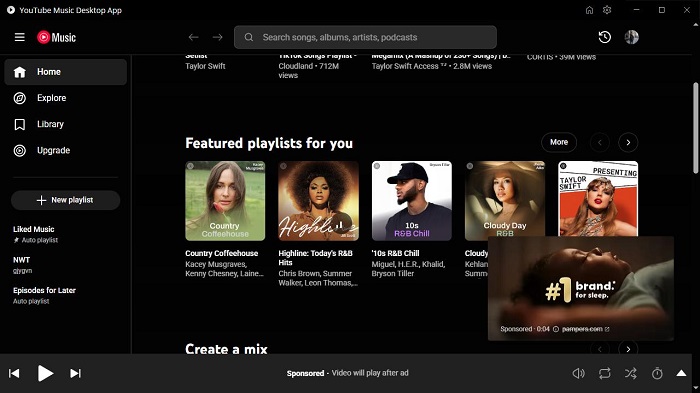Show previous featured playlists with left chevron
The height and width of the screenshot is (393, 700).
click(x=600, y=142)
